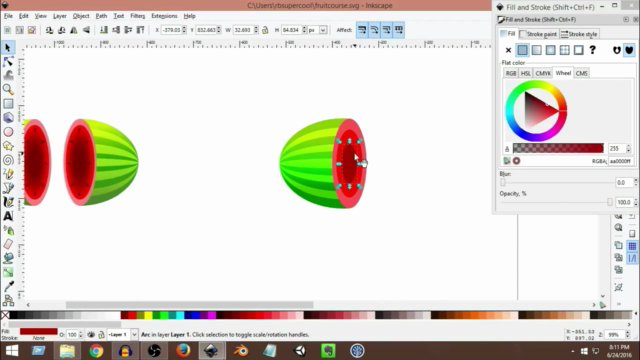Adjust zoom percentage stepper
The height and width of the screenshot is (360, 640).
[x=627, y=335]
